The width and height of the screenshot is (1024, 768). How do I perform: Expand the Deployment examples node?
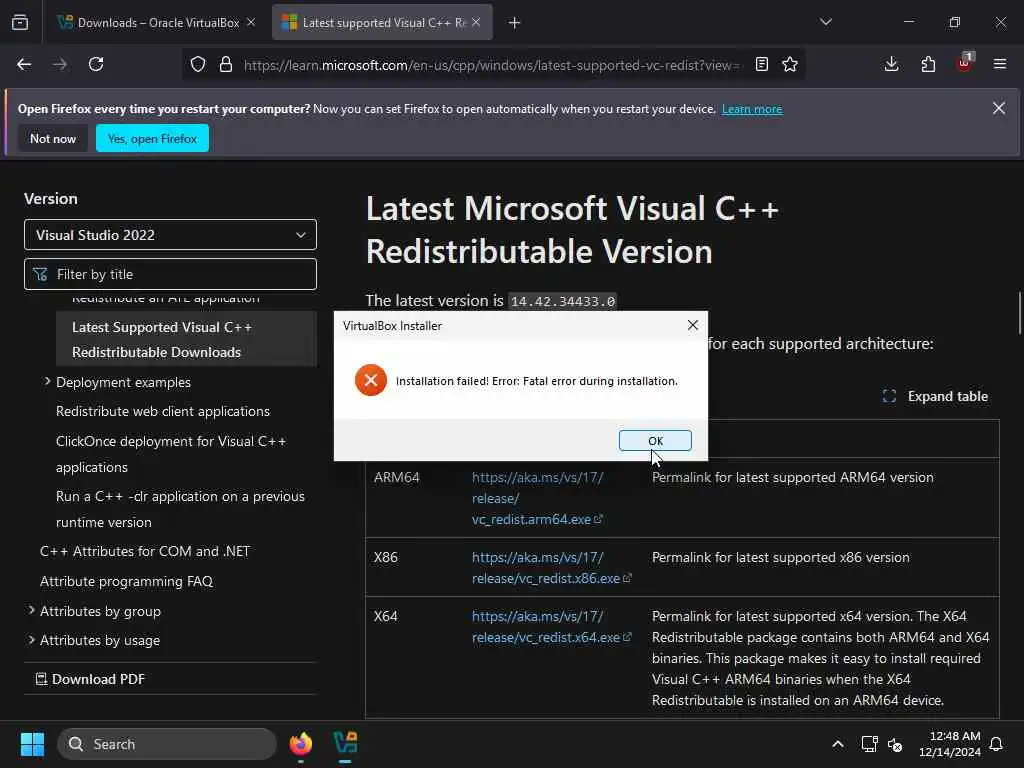coord(47,381)
